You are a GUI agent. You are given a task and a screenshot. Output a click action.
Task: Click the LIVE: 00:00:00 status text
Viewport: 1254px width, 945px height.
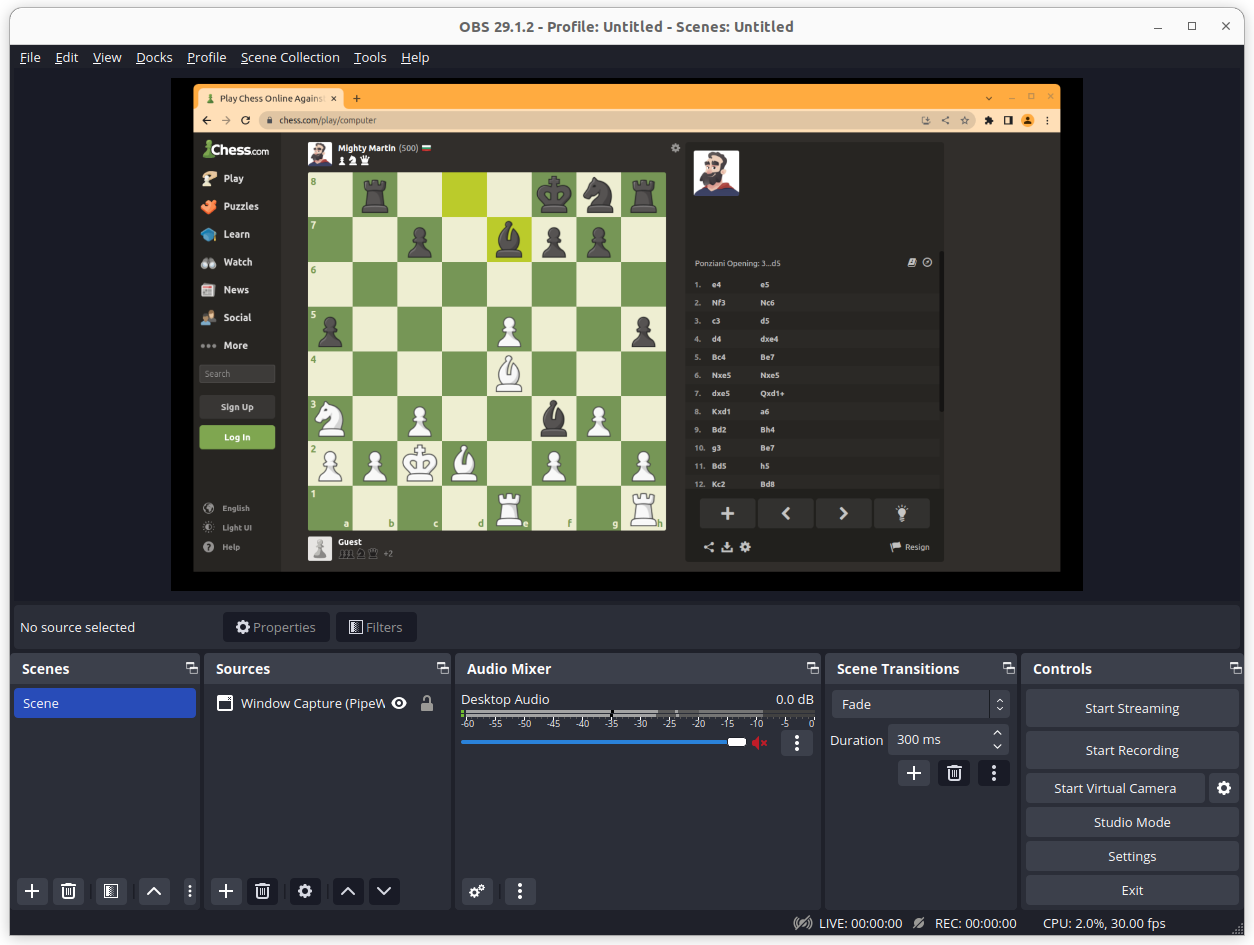(860, 923)
